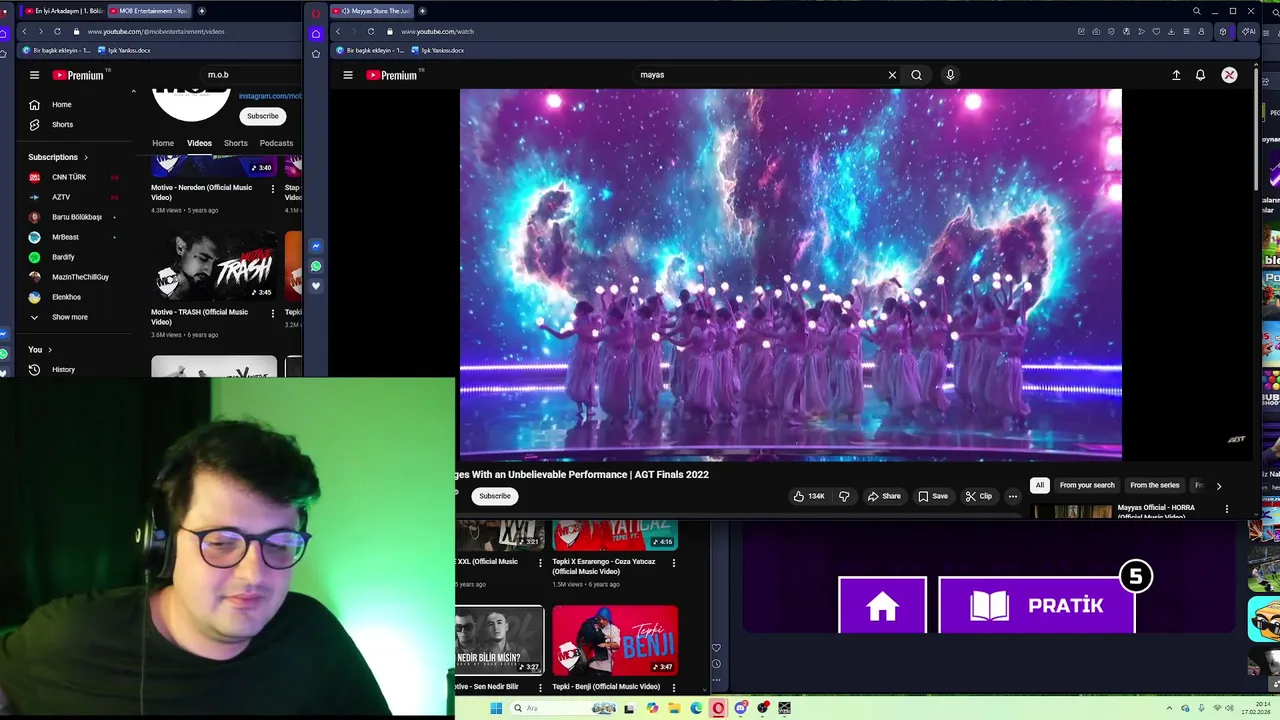Viewport: 1280px width, 720px height.
Task: Like the Mayyas video (134K)
Action: pos(809,496)
